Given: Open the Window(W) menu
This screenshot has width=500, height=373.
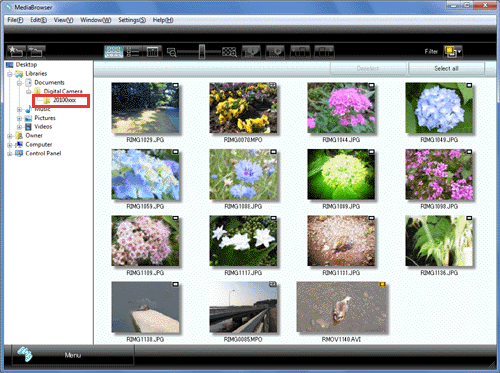Looking at the screenshot, I should pyautogui.click(x=96, y=20).
